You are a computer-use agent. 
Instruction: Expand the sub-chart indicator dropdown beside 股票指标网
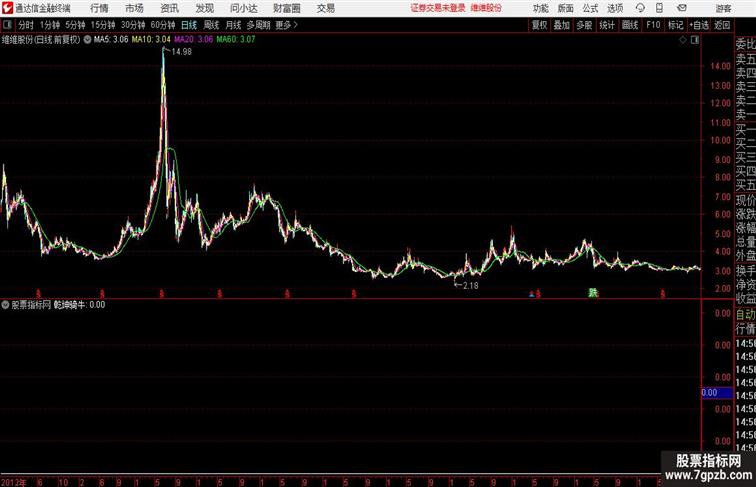coord(5,304)
